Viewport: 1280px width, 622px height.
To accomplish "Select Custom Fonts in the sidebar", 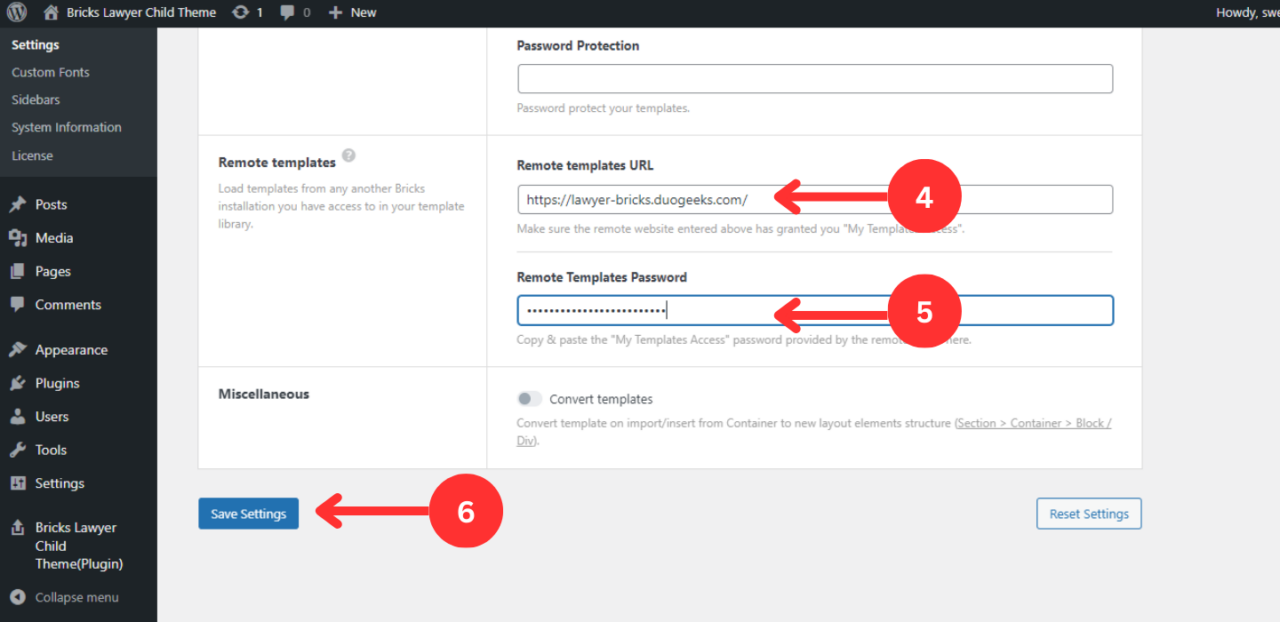I will tap(50, 72).
